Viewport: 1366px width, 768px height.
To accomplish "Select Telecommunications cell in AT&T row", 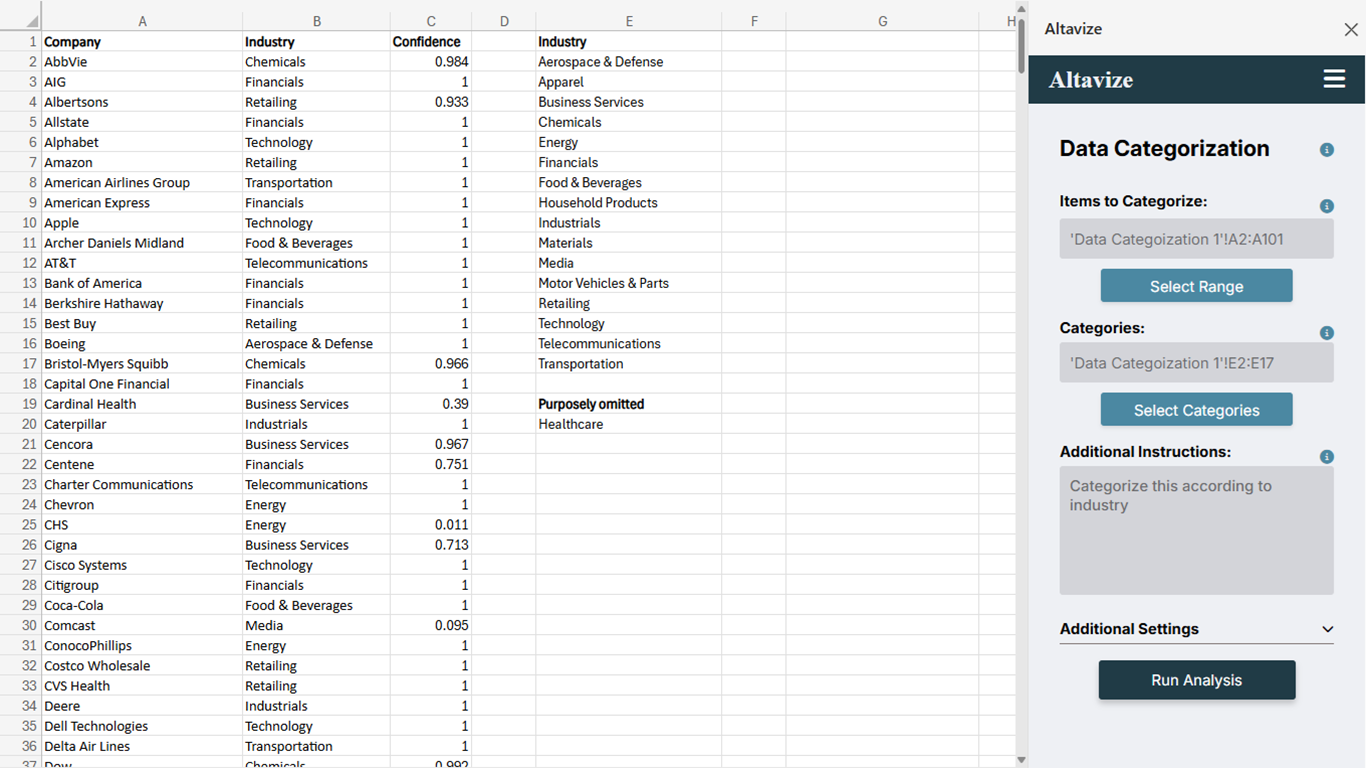I will pyautogui.click(x=316, y=263).
